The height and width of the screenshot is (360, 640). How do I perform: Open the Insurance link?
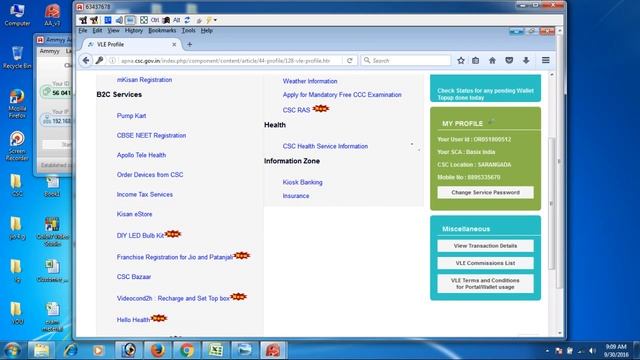pyautogui.click(x=296, y=196)
